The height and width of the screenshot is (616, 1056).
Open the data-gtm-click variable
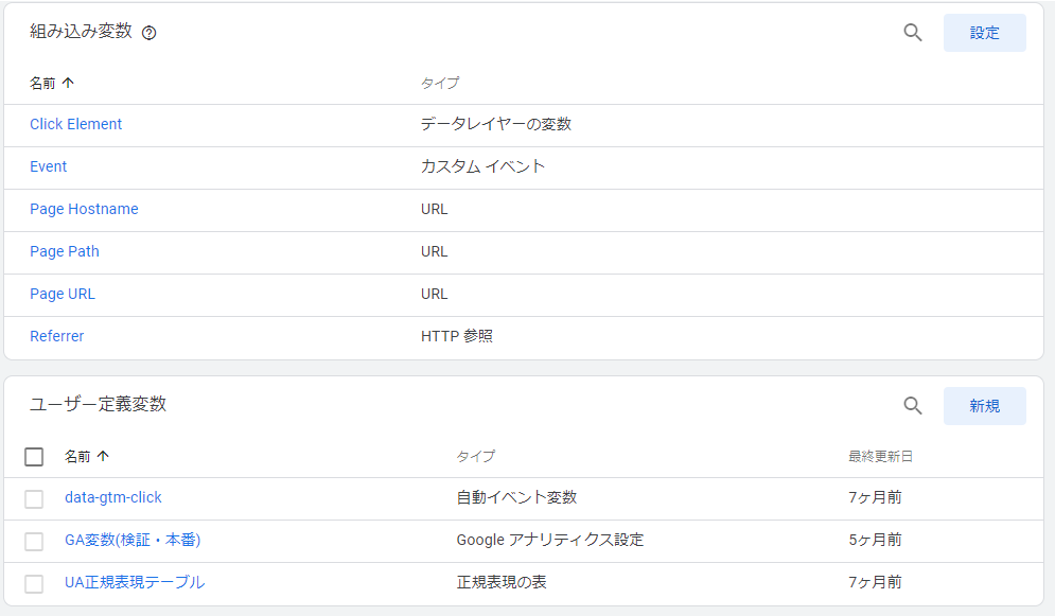113,497
